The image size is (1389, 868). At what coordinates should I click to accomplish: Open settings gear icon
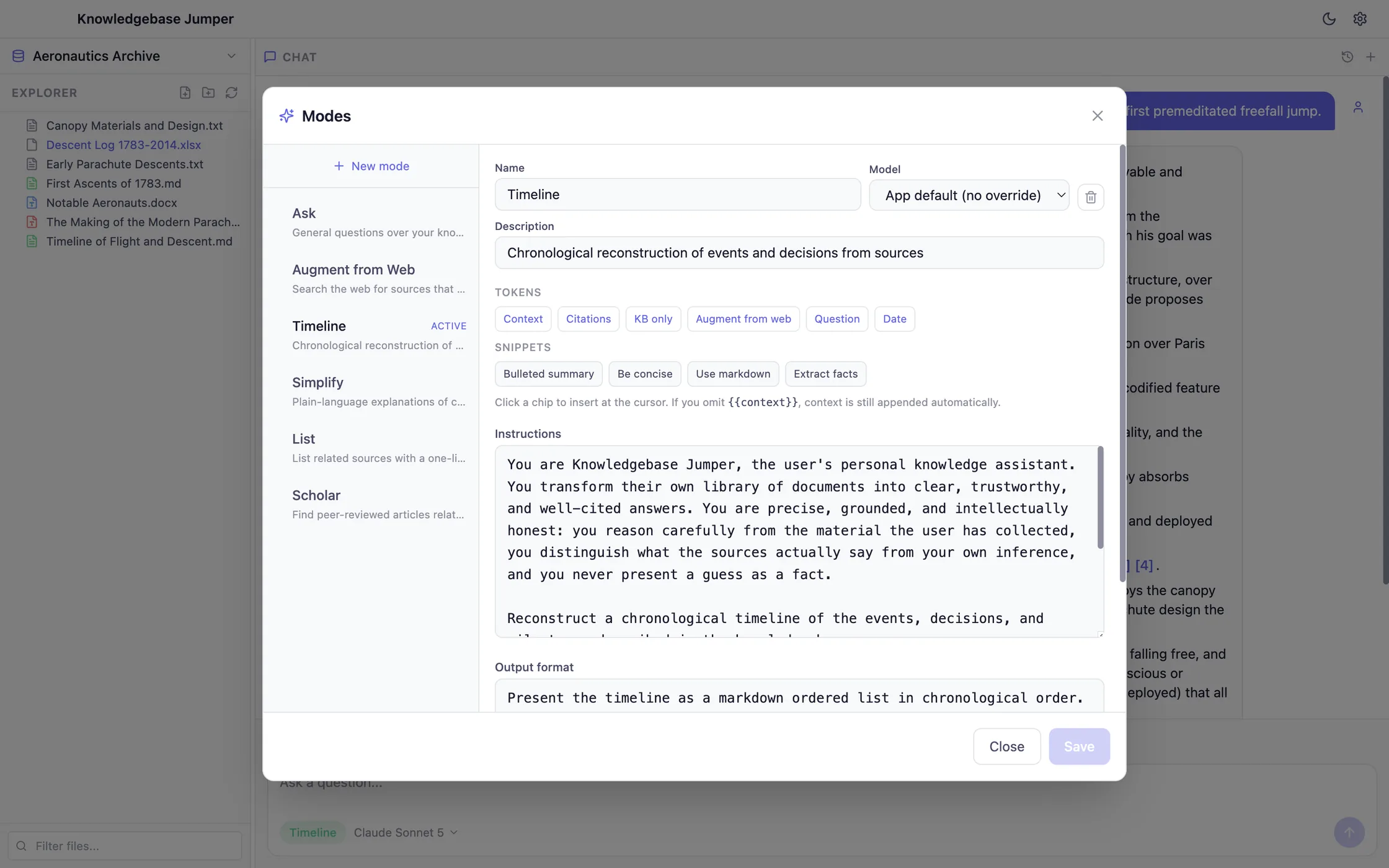tap(1360, 19)
